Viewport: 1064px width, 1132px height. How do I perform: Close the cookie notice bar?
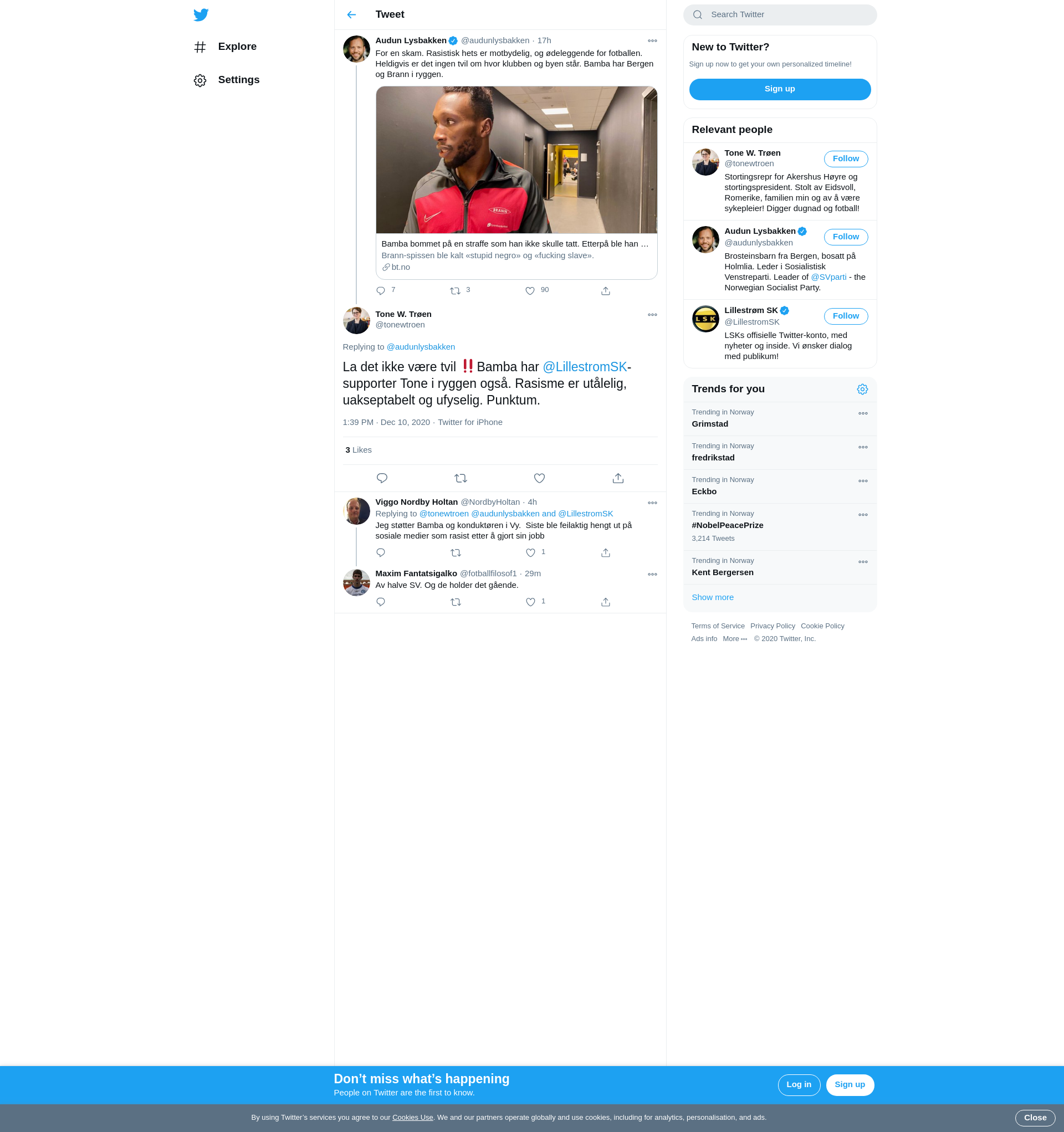click(x=1035, y=1118)
